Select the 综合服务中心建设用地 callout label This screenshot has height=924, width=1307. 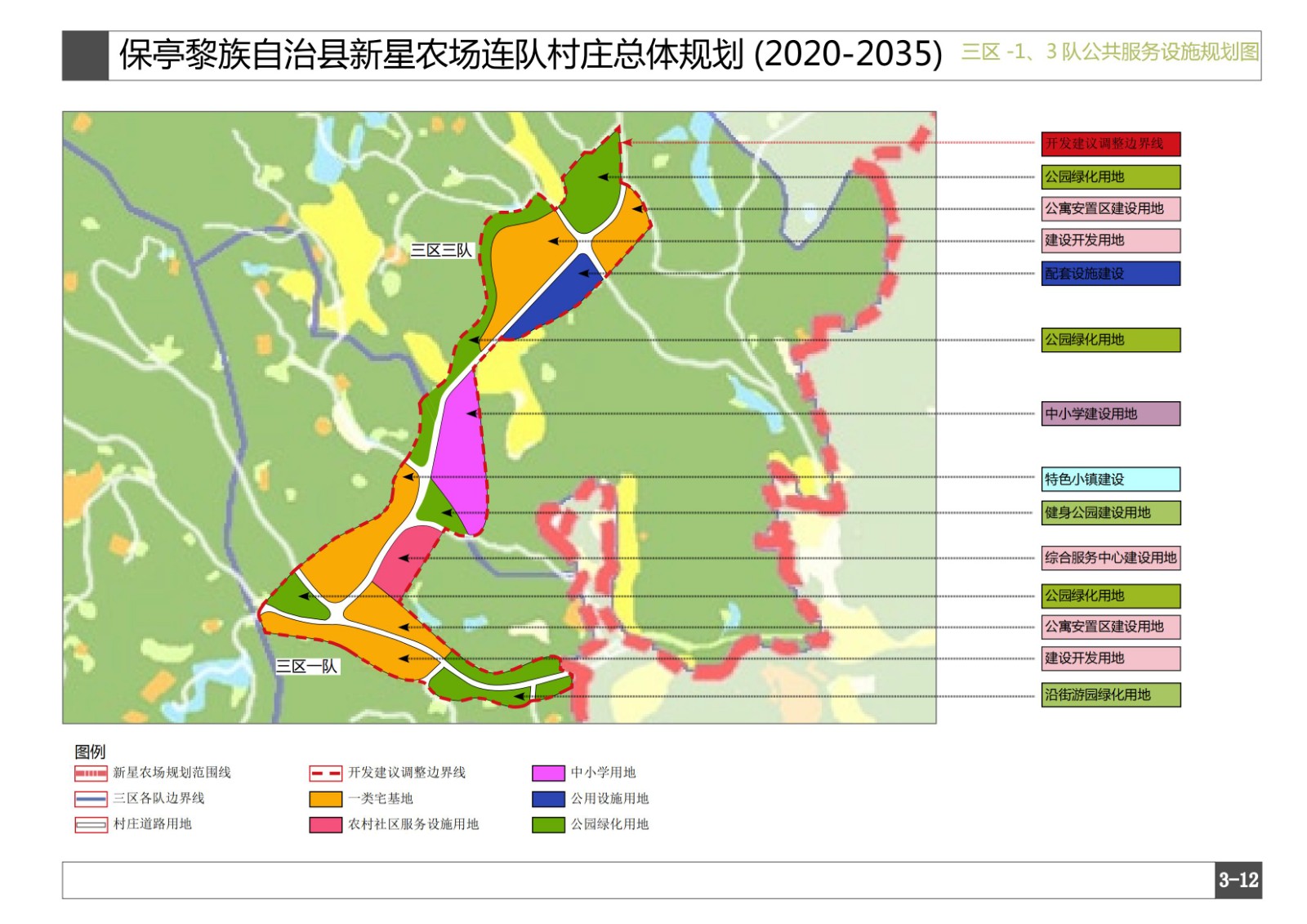pyautogui.click(x=1110, y=559)
